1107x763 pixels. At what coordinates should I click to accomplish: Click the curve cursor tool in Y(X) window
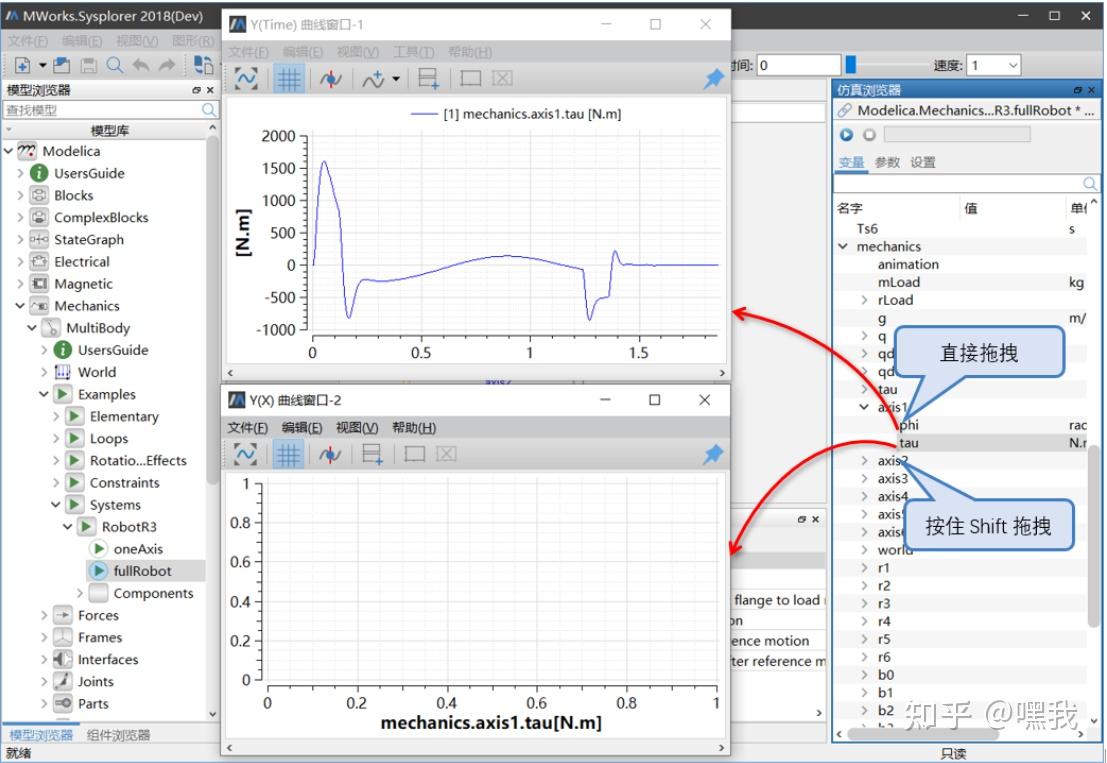tap(330, 455)
